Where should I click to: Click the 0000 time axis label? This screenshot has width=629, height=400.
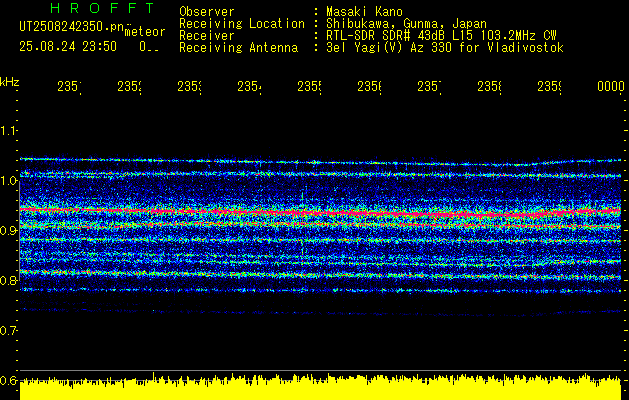[x=611, y=86]
